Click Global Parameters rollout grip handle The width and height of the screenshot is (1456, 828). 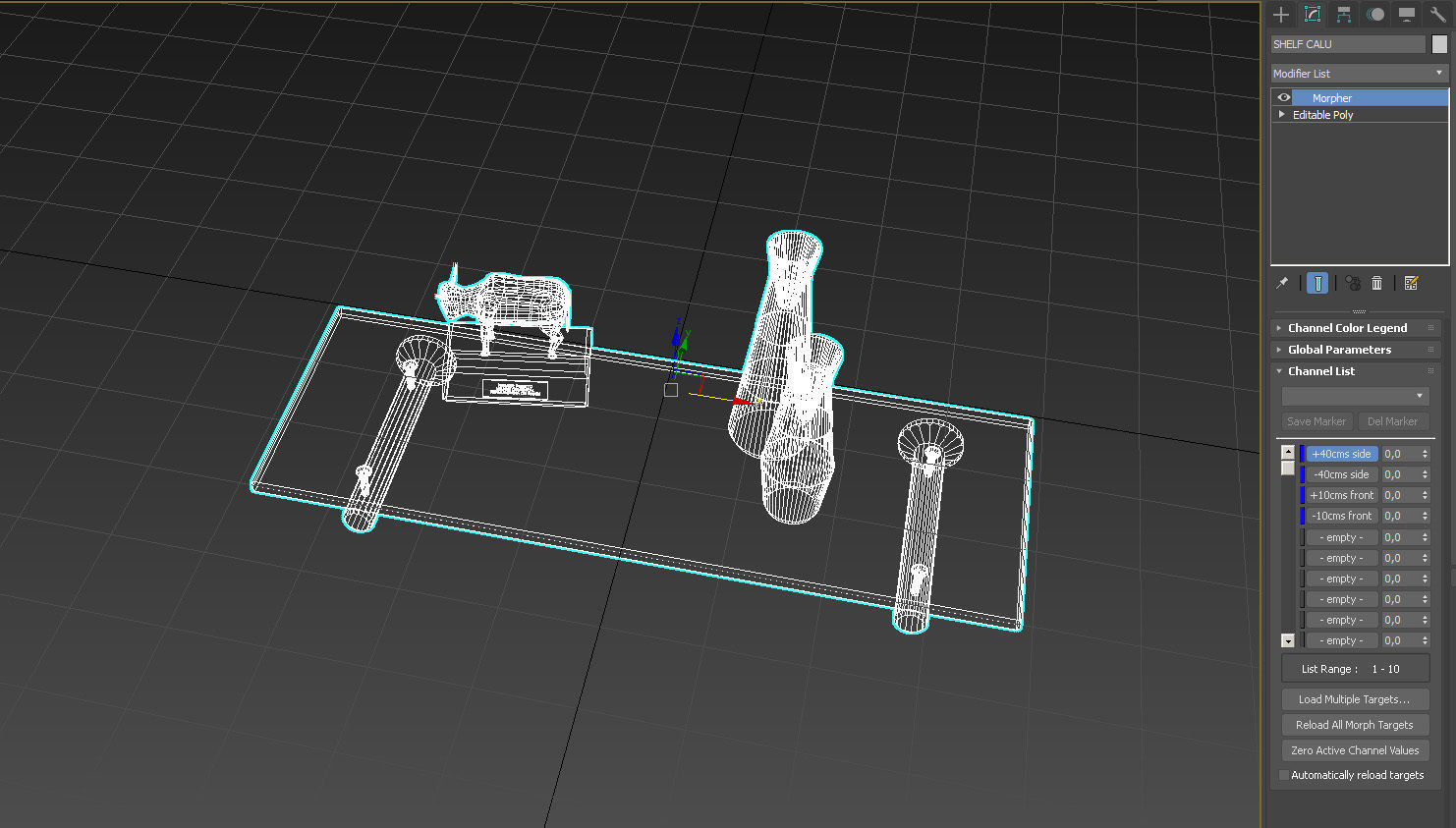tap(1431, 350)
